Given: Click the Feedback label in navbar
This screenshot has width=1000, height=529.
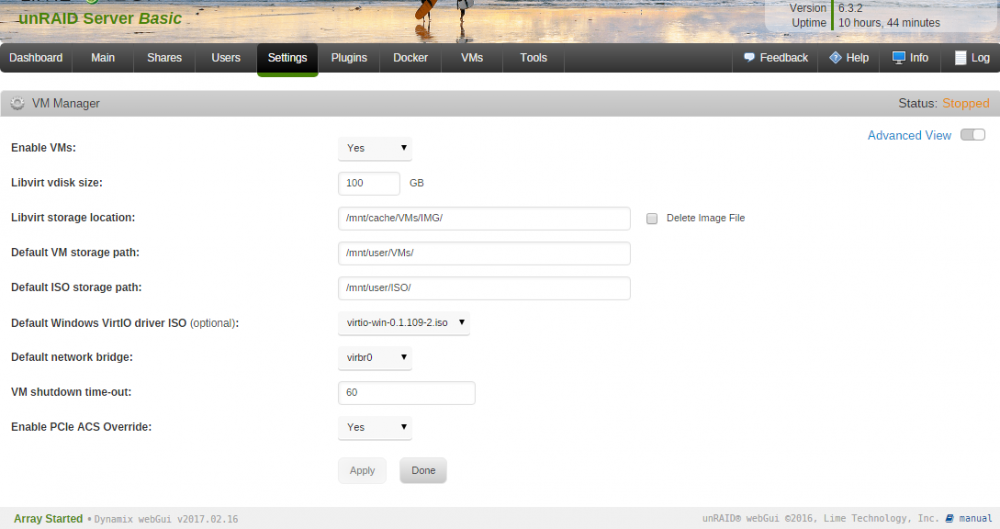Looking at the screenshot, I should pyautogui.click(x=783, y=57).
